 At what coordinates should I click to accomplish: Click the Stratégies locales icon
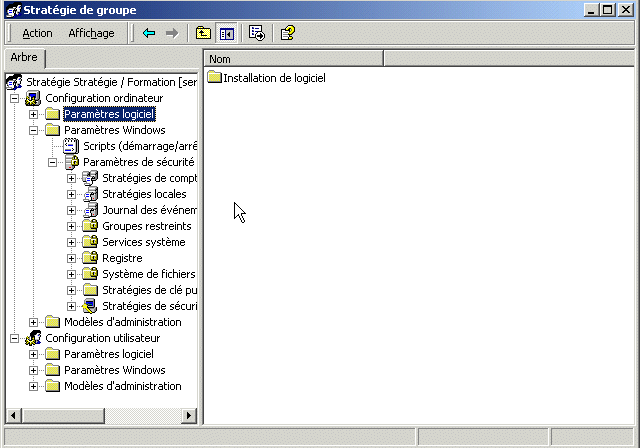[90, 194]
